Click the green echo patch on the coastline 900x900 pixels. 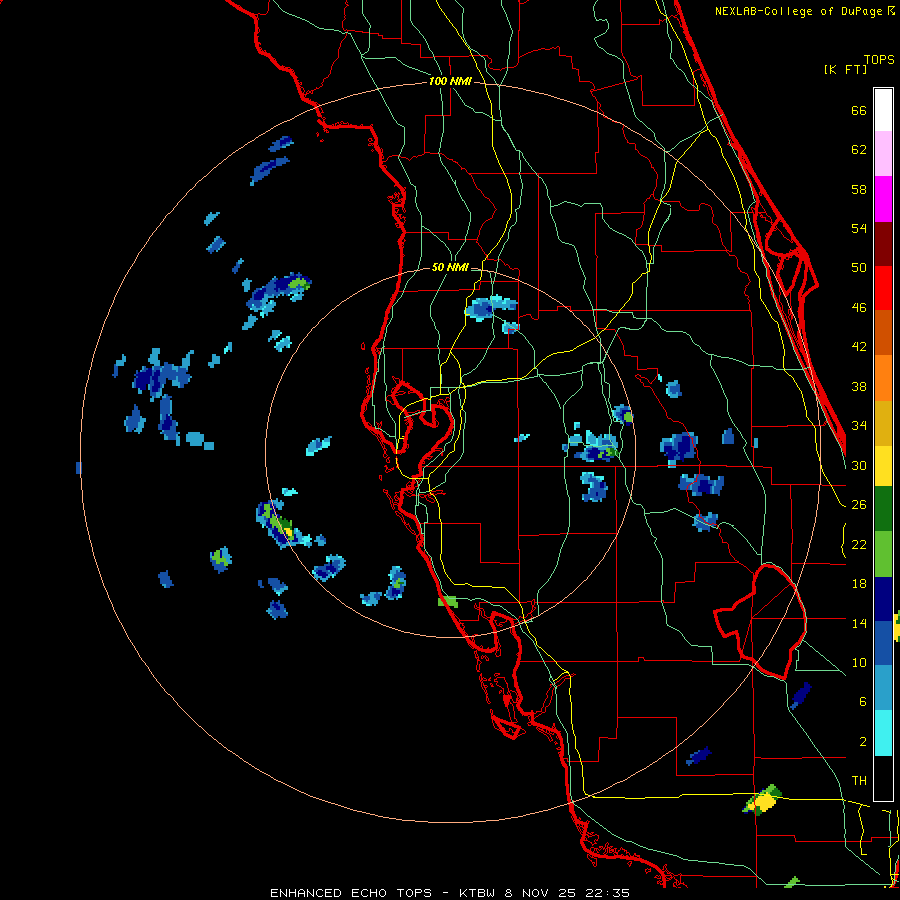[x=448, y=602]
